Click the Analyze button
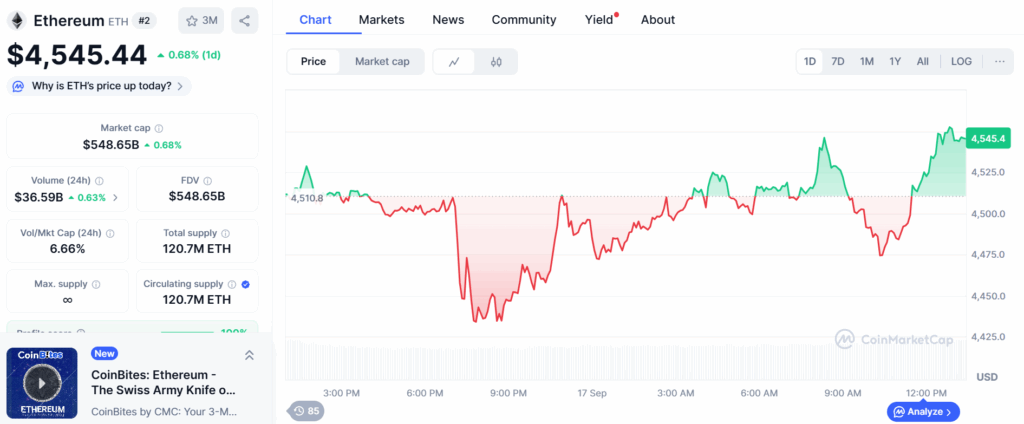Viewport: 1024px width, 424px height. 924,411
